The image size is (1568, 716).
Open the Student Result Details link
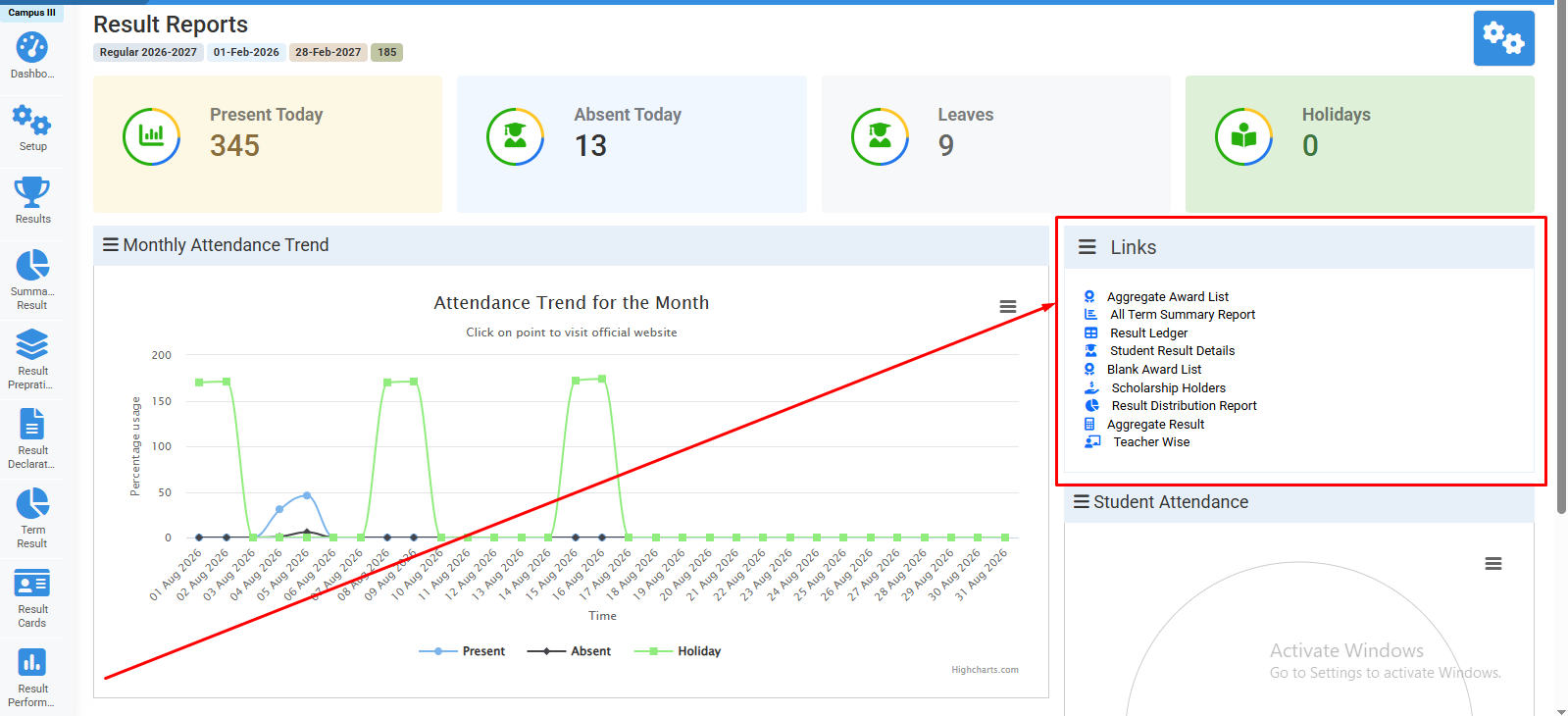click(1172, 351)
